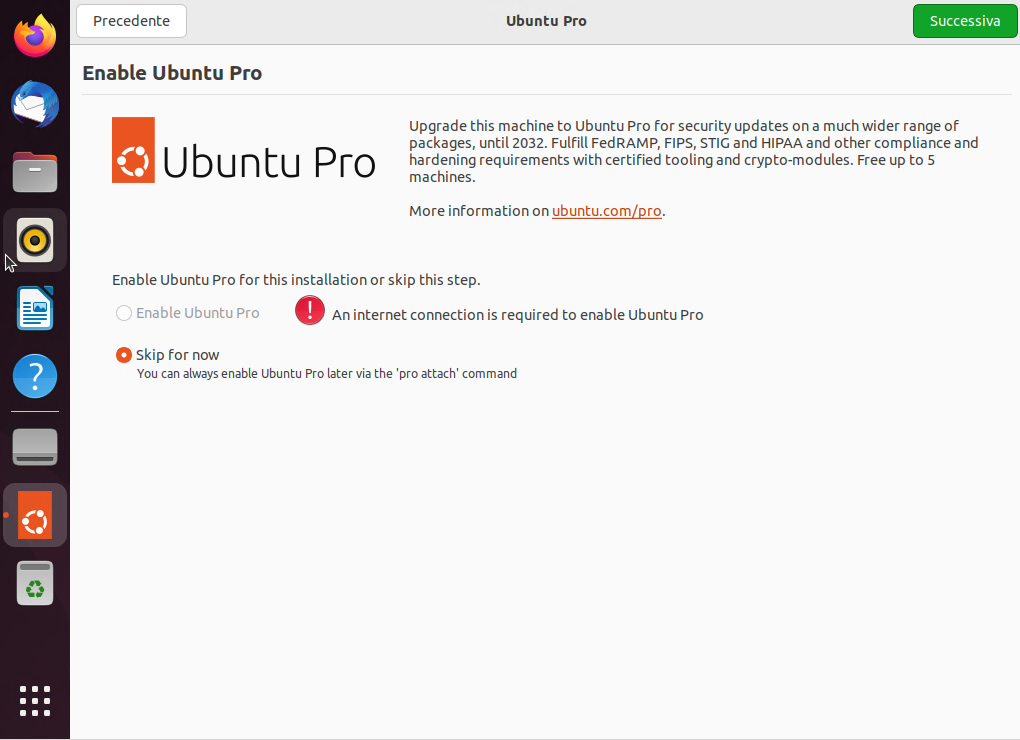
Task: Open the Help question-mark icon
Action: (35, 376)
